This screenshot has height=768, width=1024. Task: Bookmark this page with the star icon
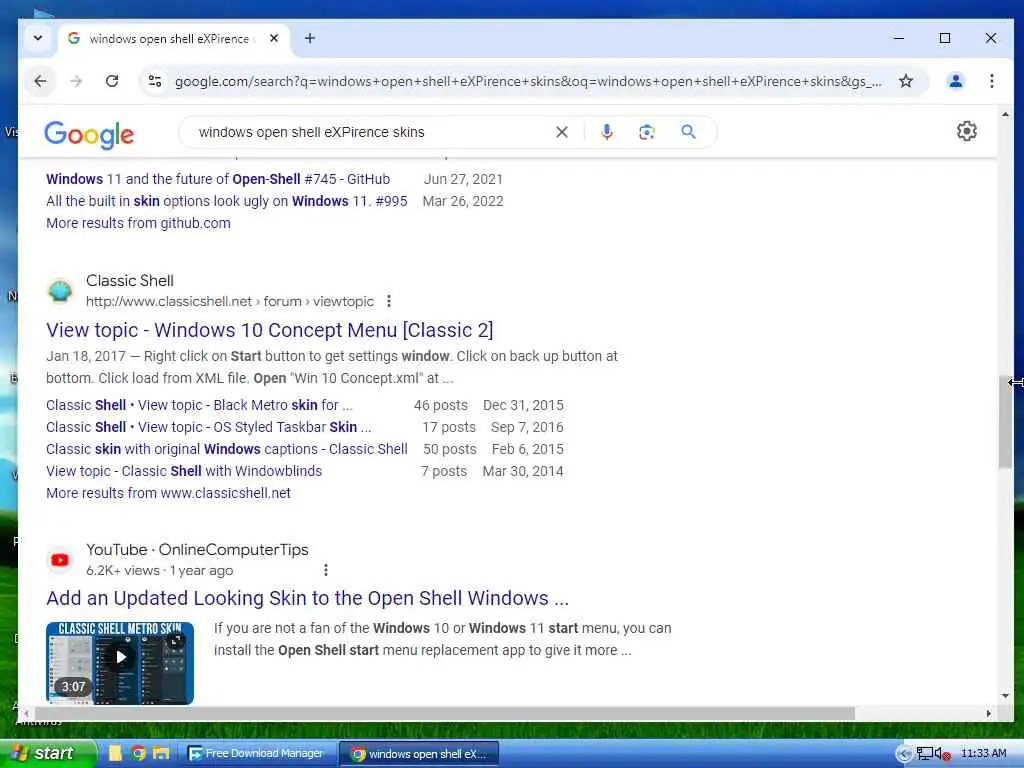point(906,81)
